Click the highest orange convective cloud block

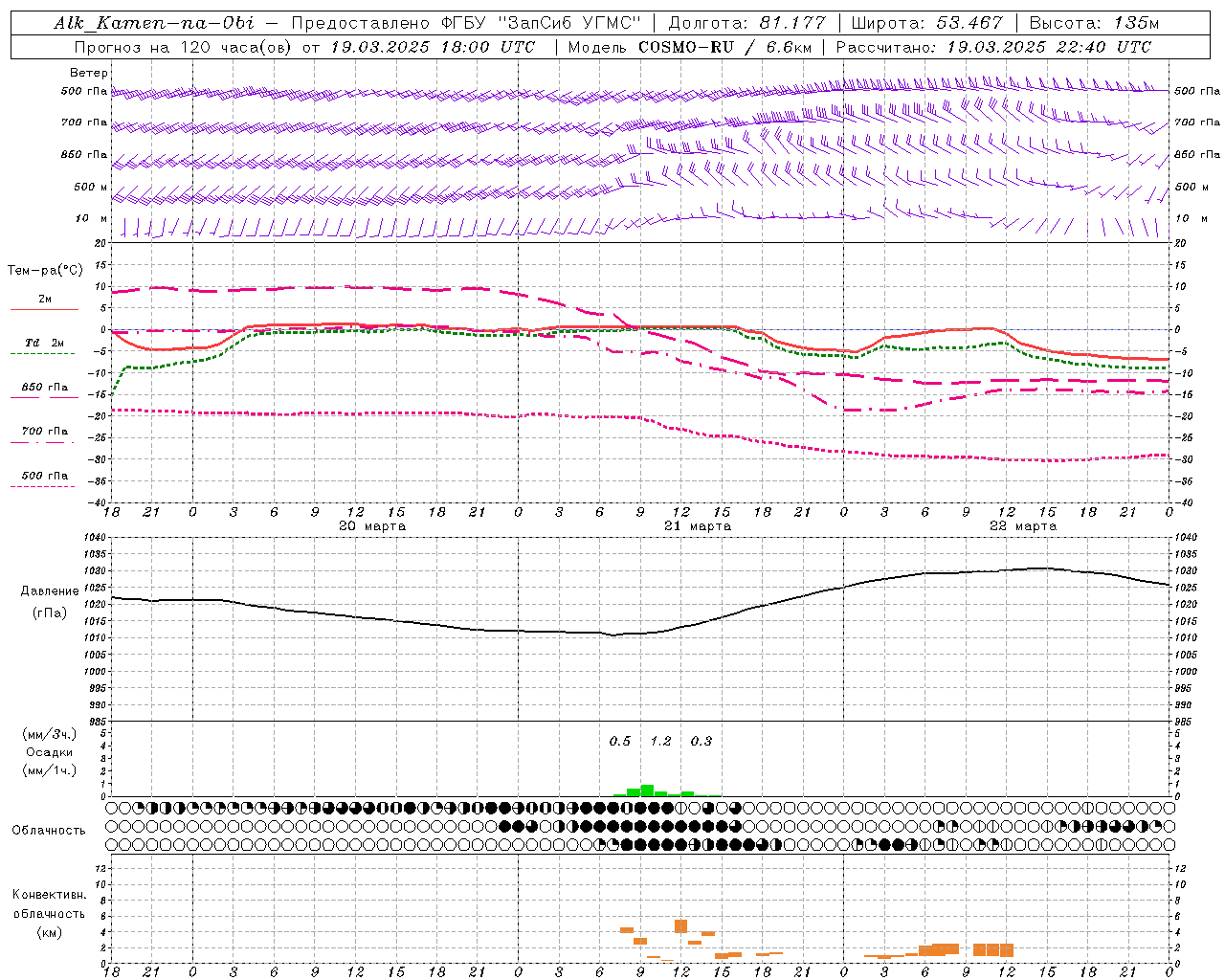681,925
